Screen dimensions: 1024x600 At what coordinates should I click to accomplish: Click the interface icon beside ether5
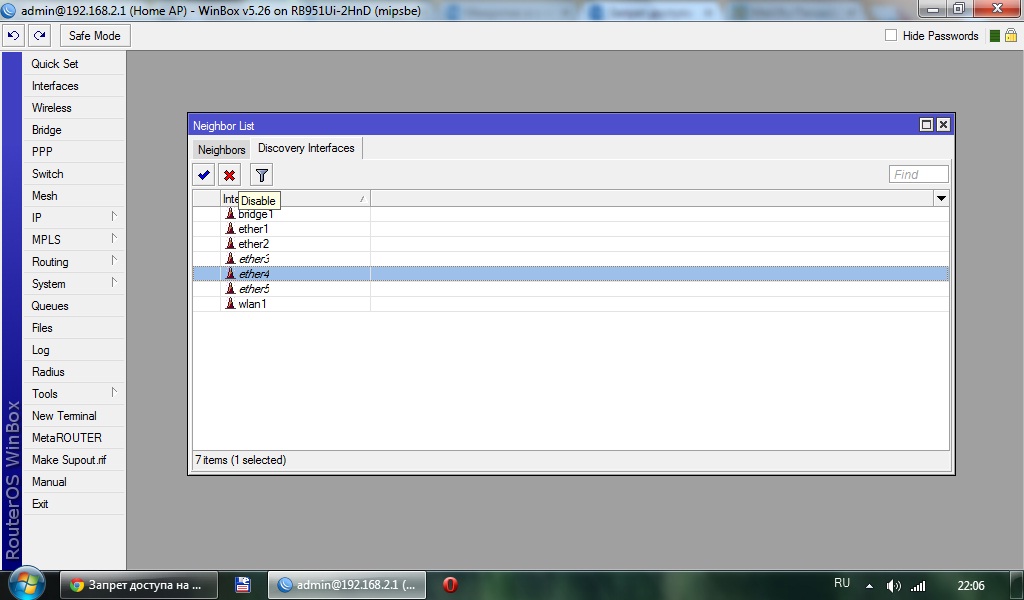click(x=230, y=289)
